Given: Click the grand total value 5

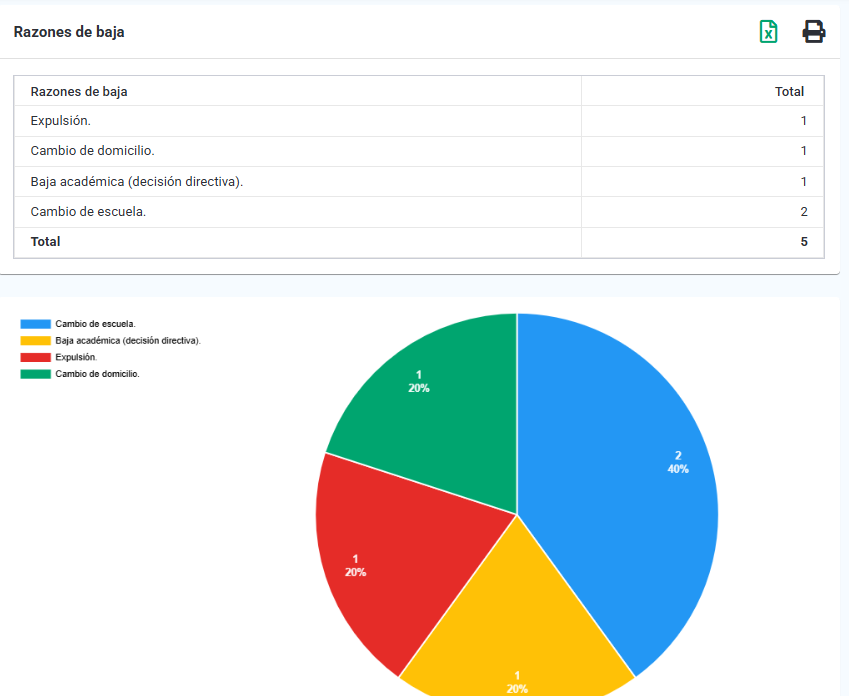Looking at the screenshot, I should pos(803,242).
